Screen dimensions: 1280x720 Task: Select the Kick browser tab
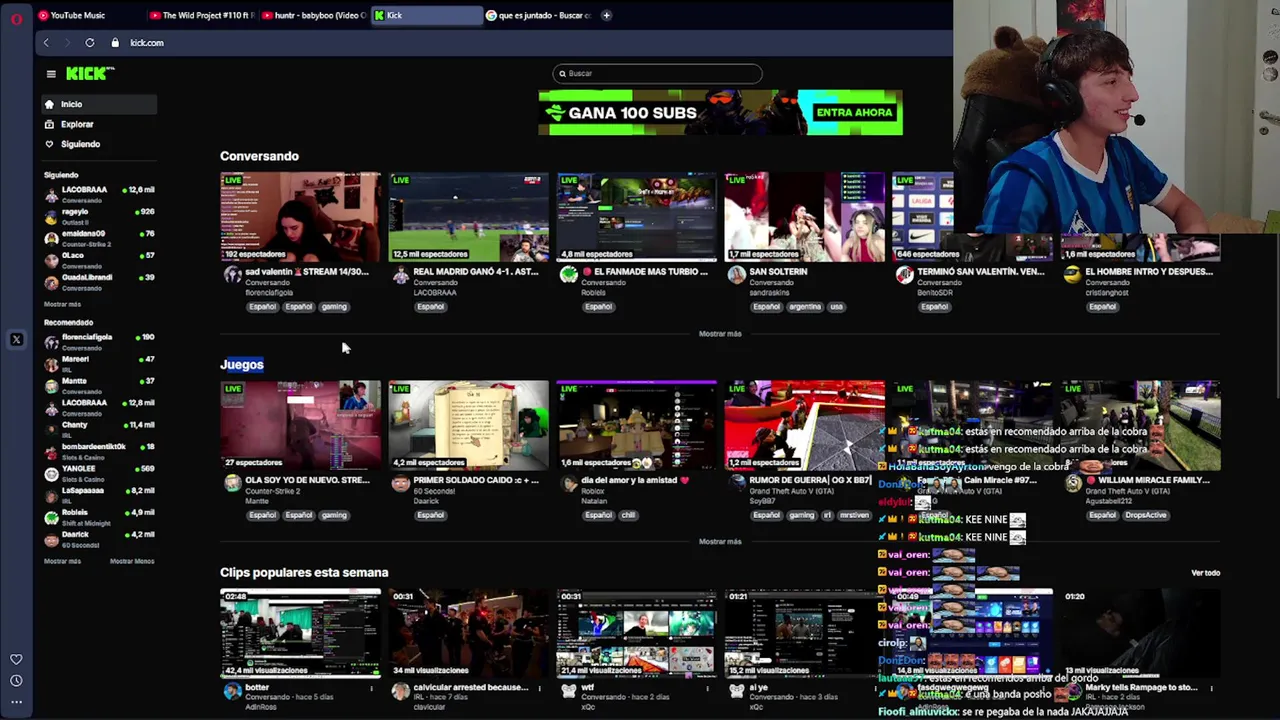pos(426,15)
